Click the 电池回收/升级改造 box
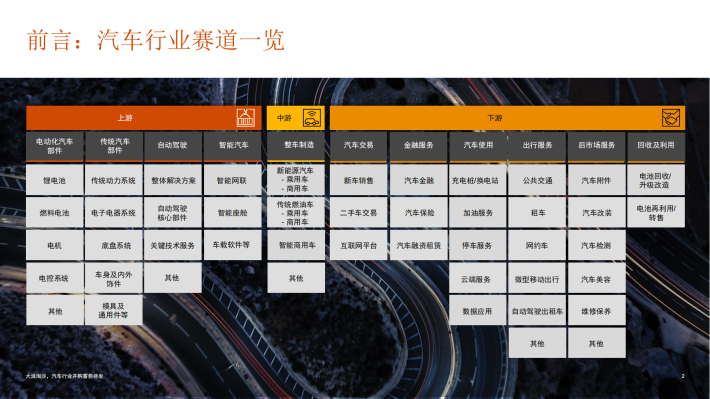The height and width of the screenshot is (399, 710). (x=656, y=180)
